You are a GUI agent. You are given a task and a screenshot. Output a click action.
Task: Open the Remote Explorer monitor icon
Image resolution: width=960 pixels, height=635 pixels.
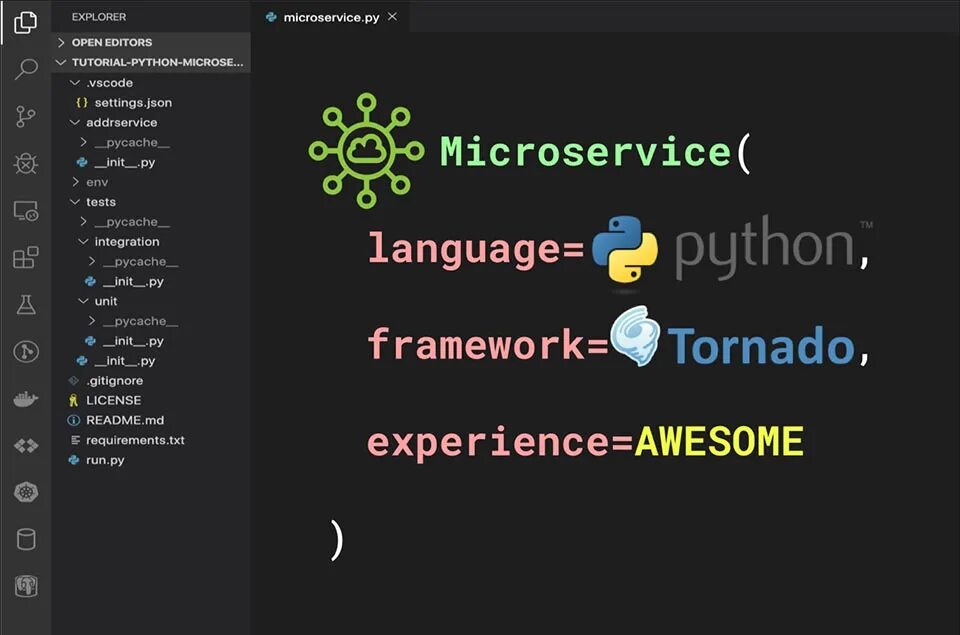coord(25,211)
